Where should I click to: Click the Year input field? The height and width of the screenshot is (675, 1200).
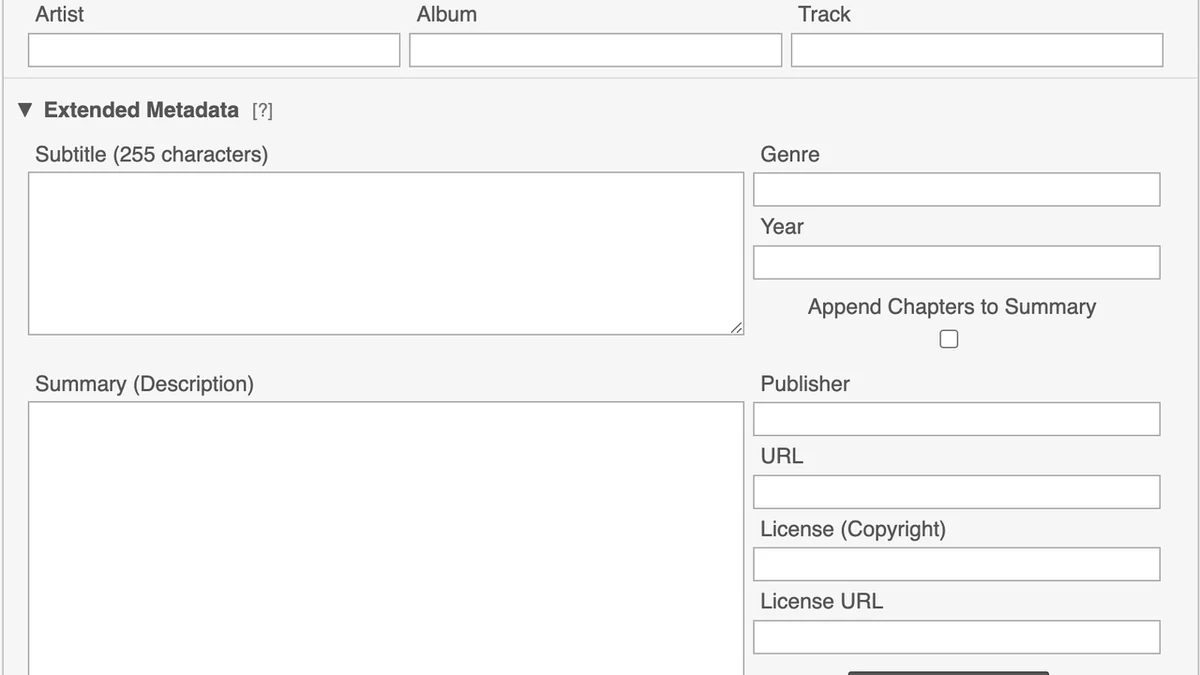[x=957, y=262]
